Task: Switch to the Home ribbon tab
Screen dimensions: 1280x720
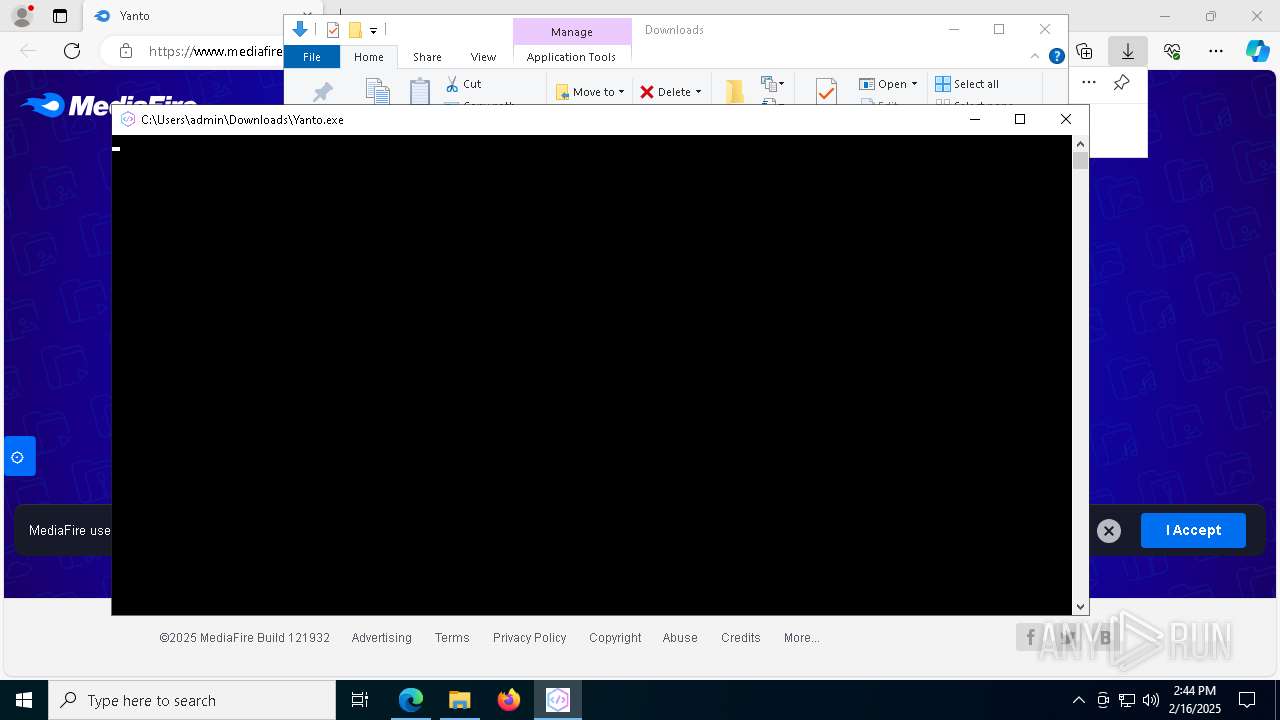Action: [369, 57]
